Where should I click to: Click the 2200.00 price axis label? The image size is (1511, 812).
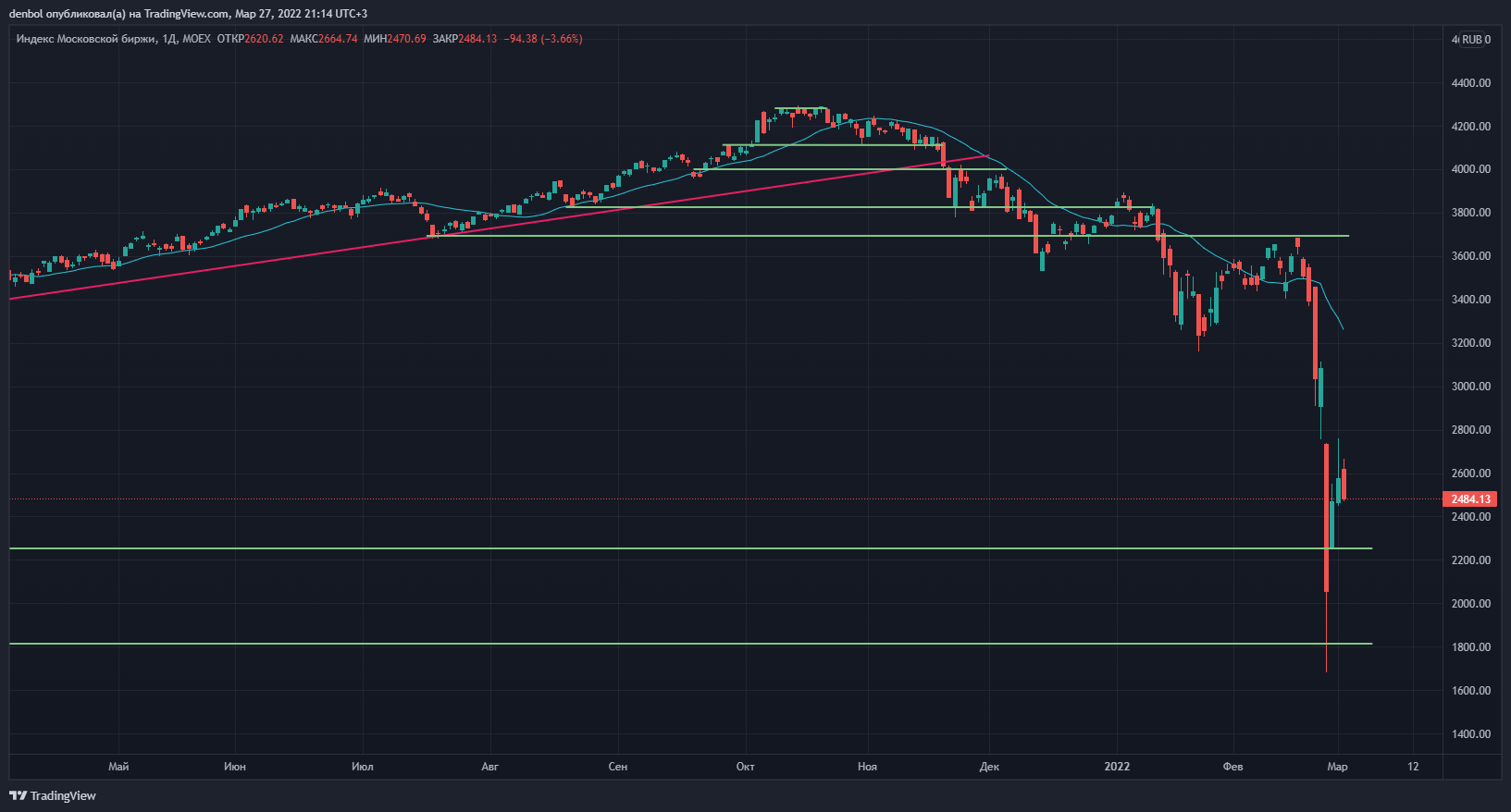click(1471, 560)
